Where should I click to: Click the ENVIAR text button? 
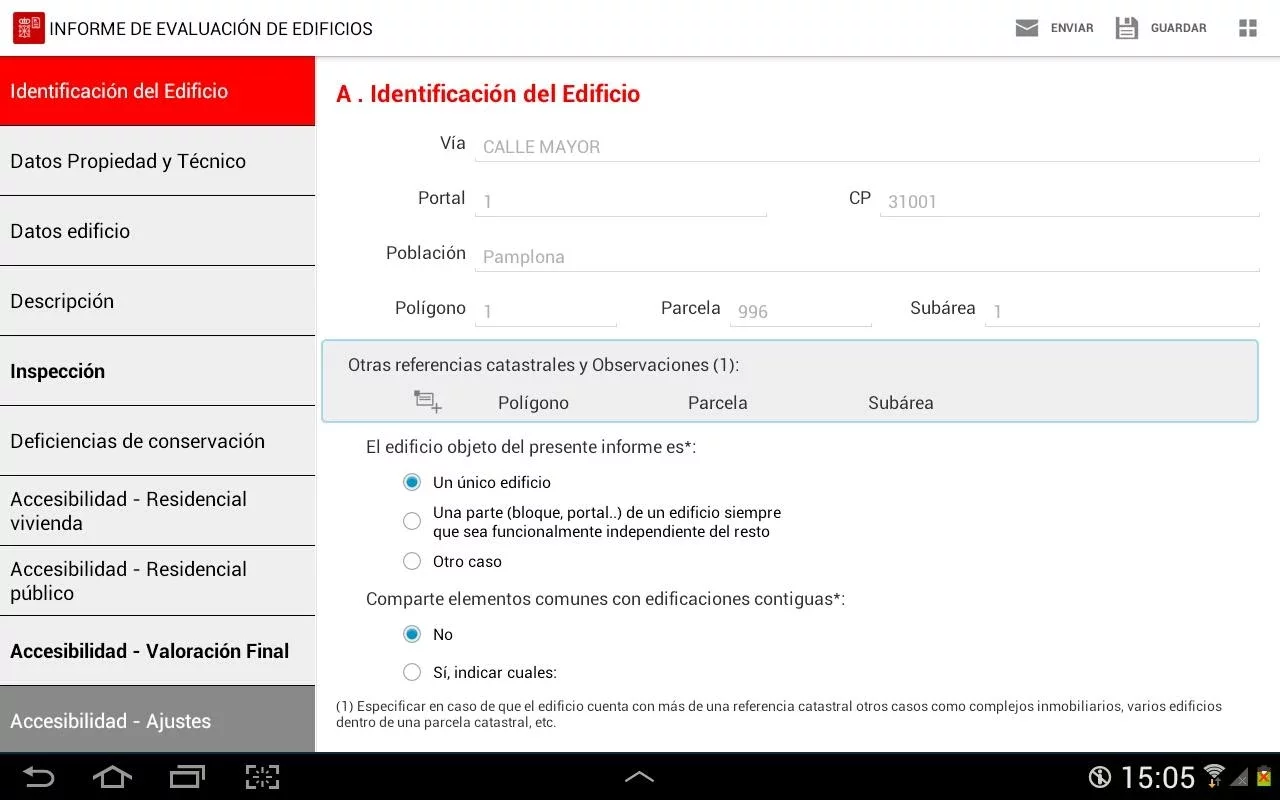pyautogui.click(x=1072, y=28)
